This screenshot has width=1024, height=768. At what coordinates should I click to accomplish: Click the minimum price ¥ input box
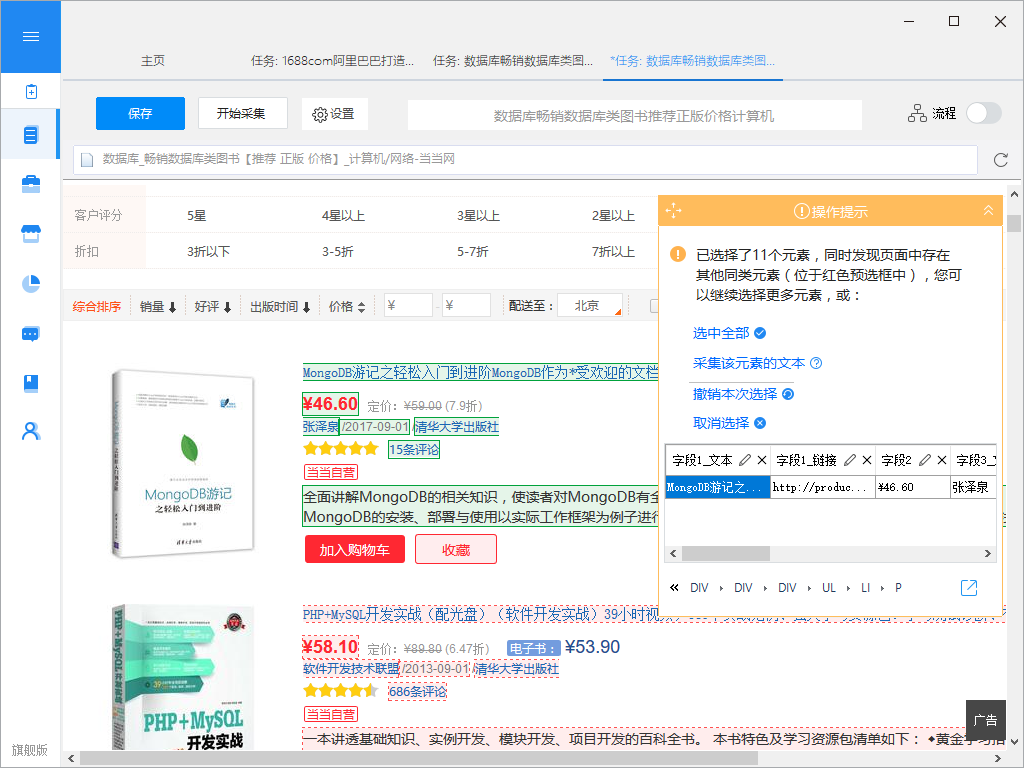click(x=409, y=306)
